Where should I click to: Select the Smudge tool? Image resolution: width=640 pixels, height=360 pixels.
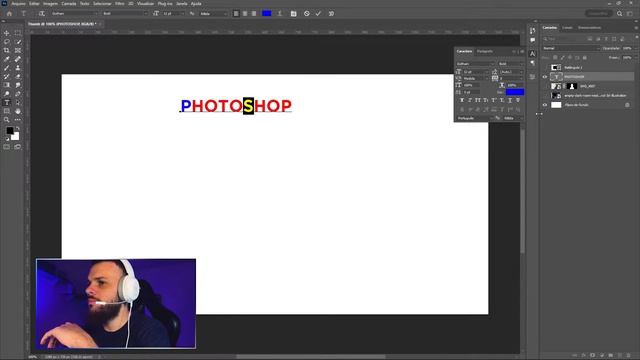18,85
